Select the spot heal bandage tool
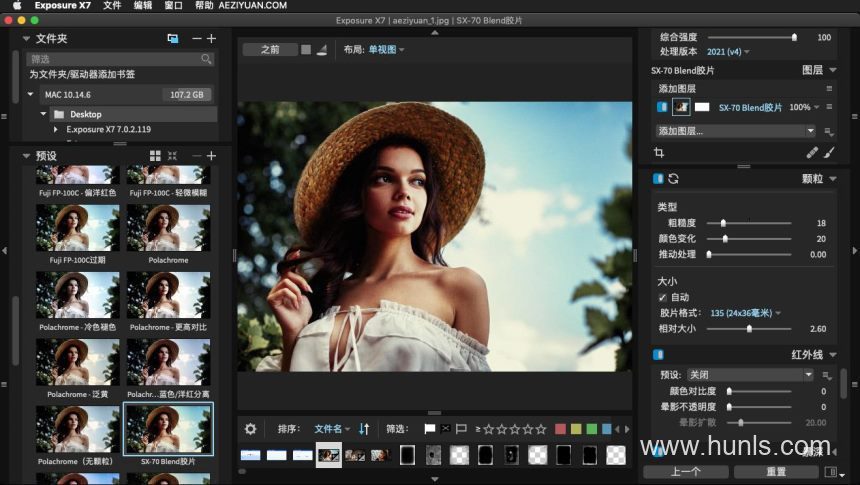Screen dimensions: 860x485 coord(812,153)
